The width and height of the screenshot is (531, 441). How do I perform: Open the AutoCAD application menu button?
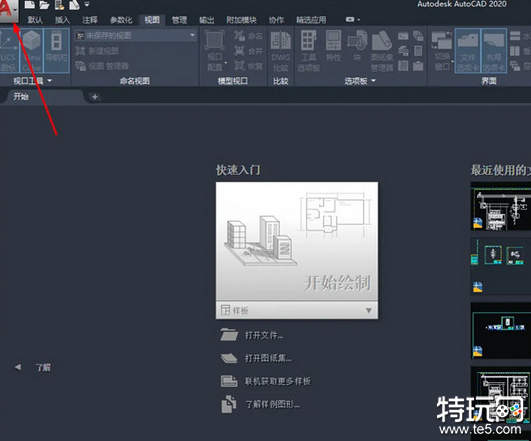[x=9, y=11]
